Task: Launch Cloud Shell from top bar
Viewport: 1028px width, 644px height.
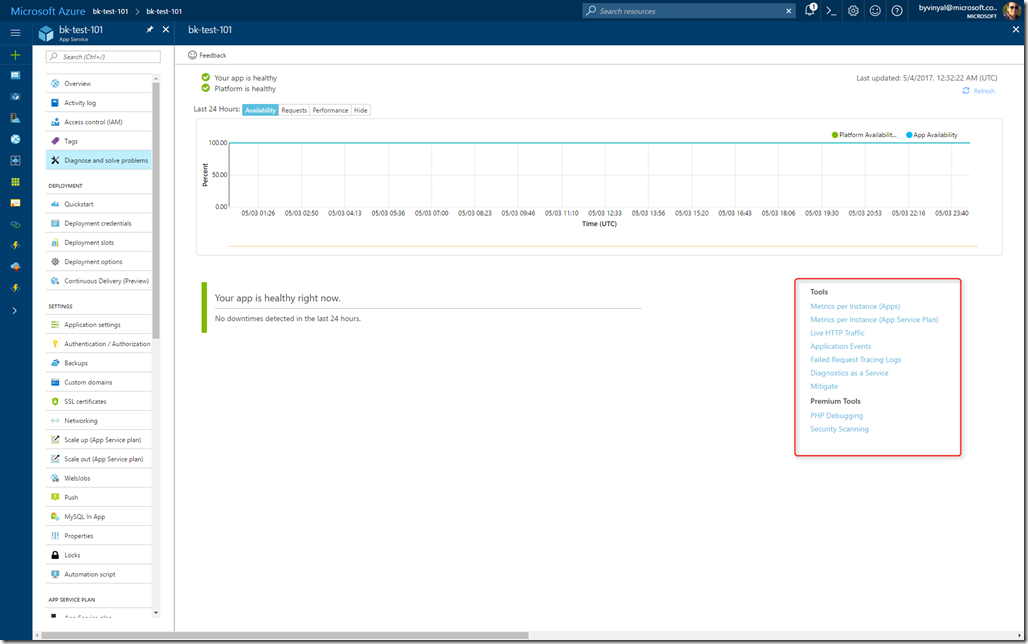Action: coord(831,10)
